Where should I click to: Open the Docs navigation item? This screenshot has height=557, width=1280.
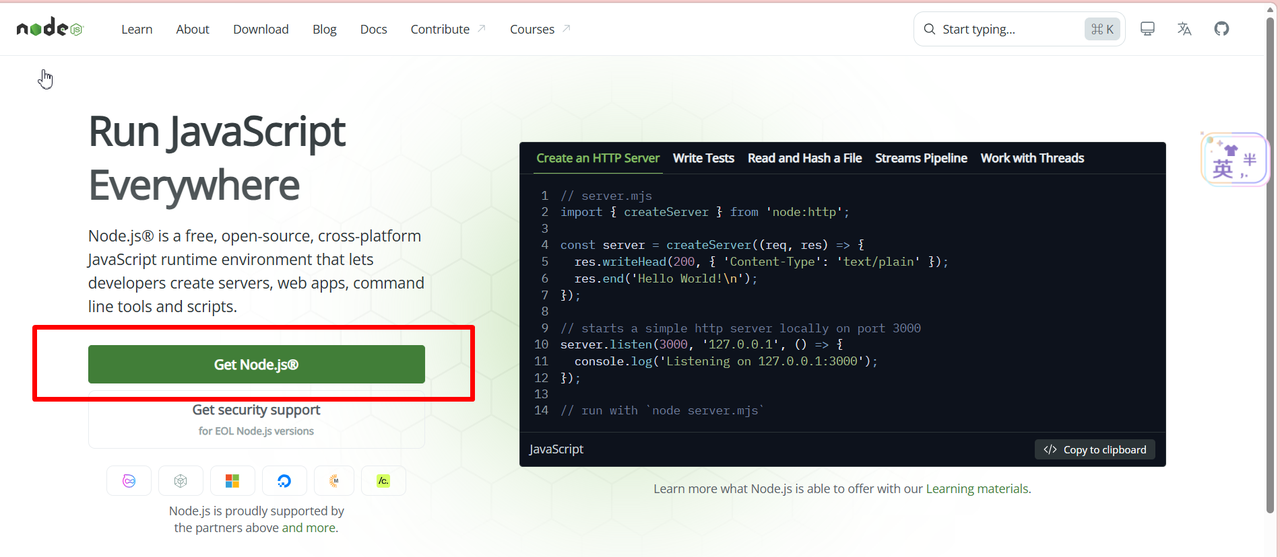pos(374,29)
